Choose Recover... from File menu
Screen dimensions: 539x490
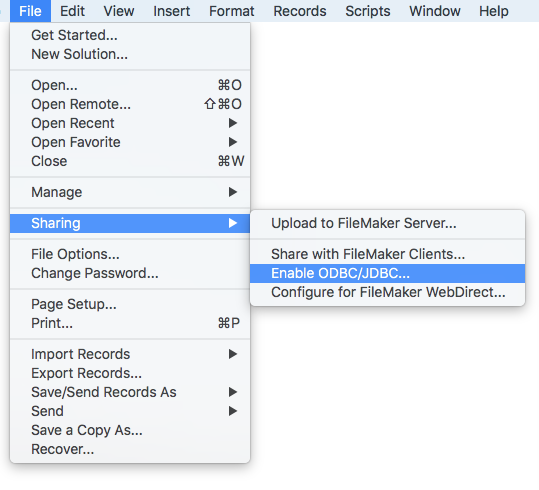[x=130, y=449]
